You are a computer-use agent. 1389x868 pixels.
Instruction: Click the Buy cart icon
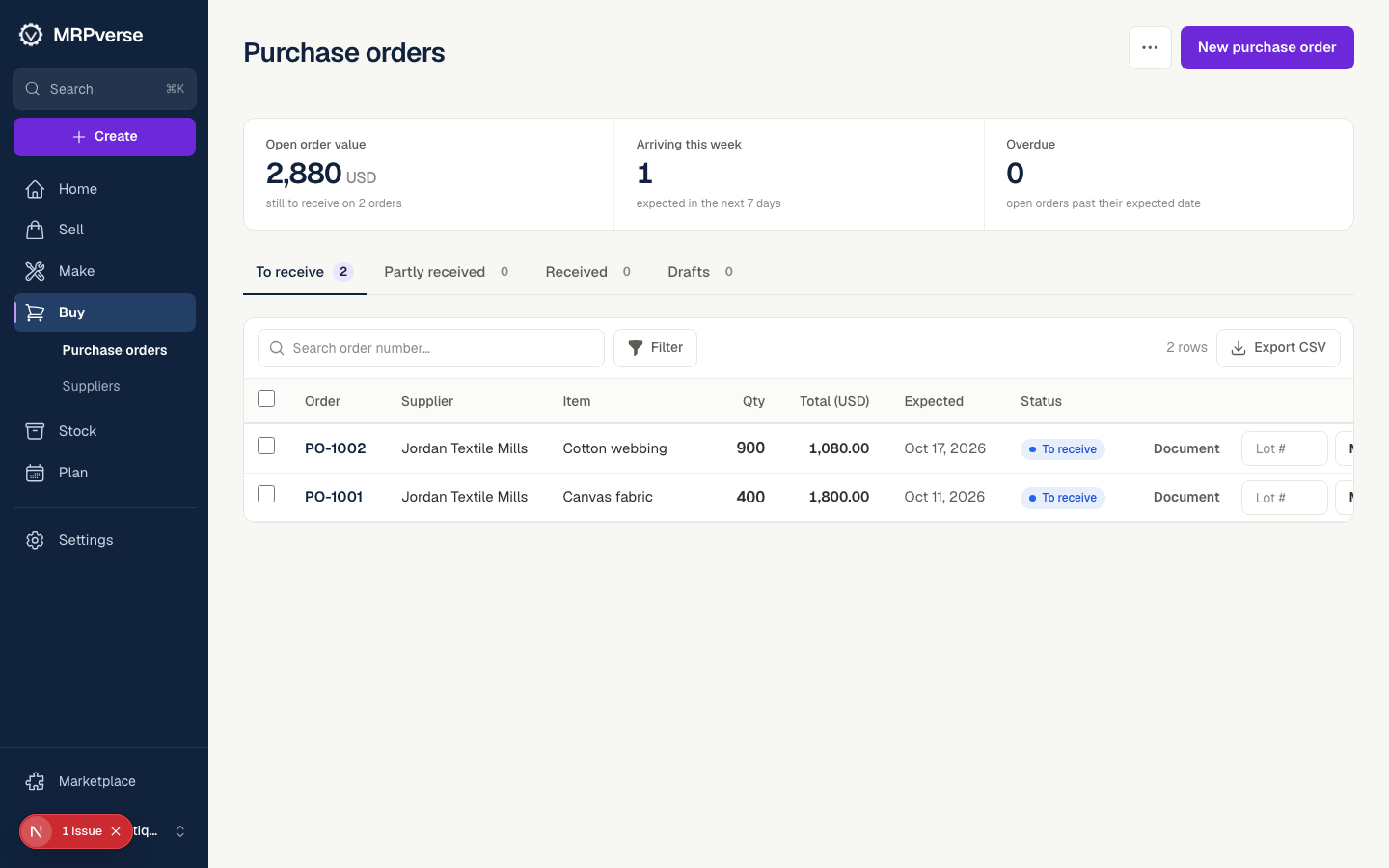[x=35, y=312]
